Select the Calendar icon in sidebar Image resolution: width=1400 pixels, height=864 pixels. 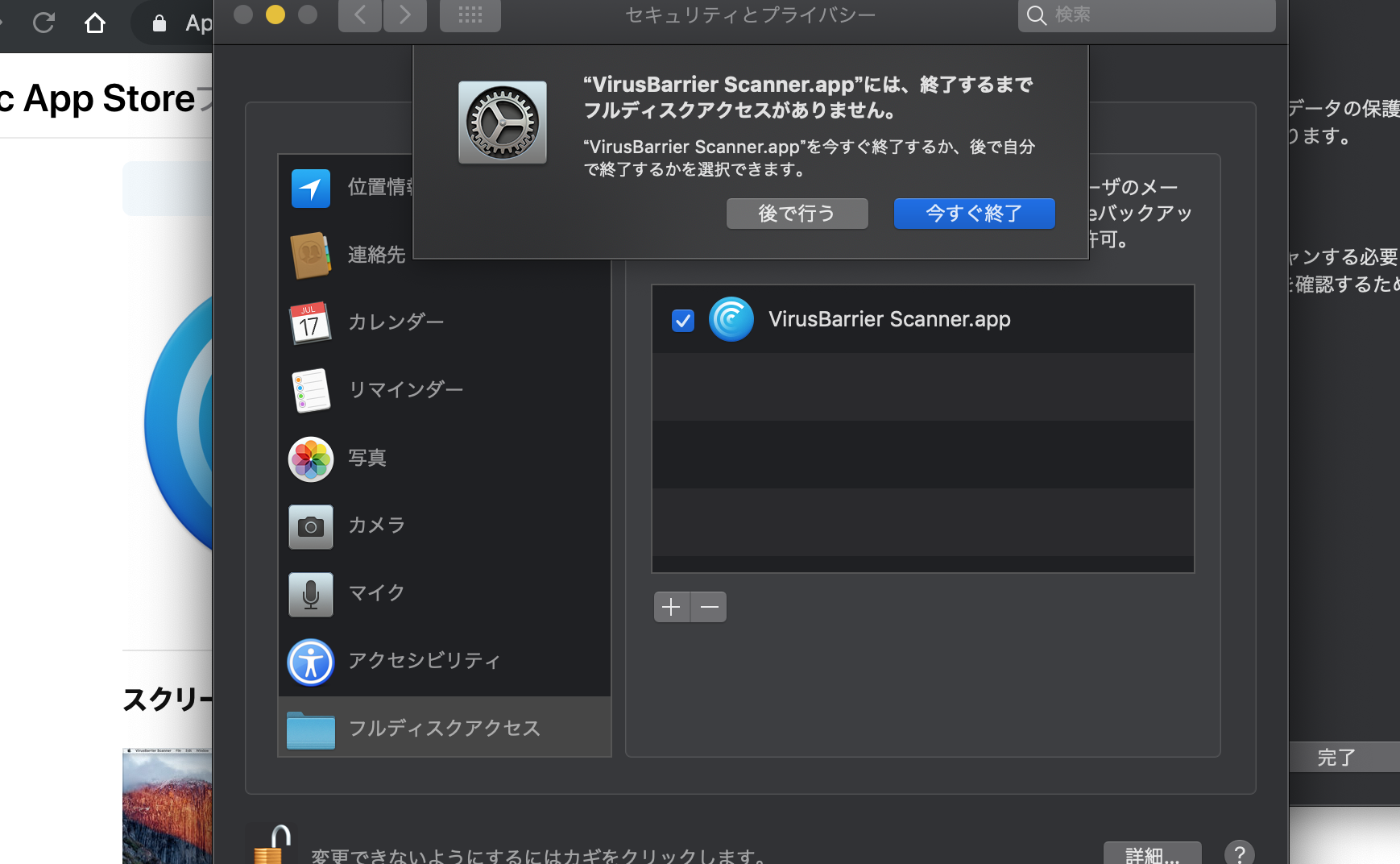(311, 322)
